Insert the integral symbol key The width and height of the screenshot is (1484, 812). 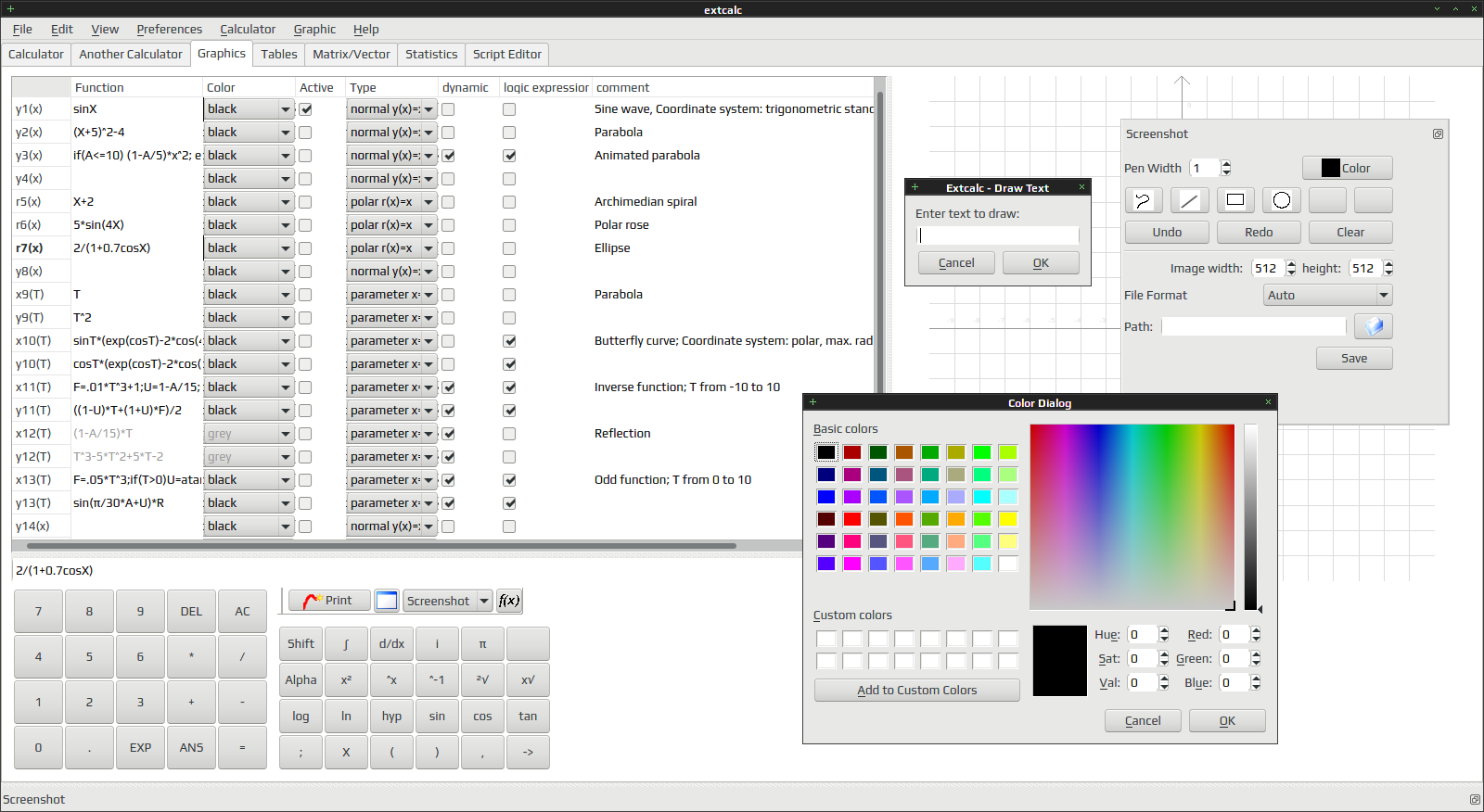[346, 644]
